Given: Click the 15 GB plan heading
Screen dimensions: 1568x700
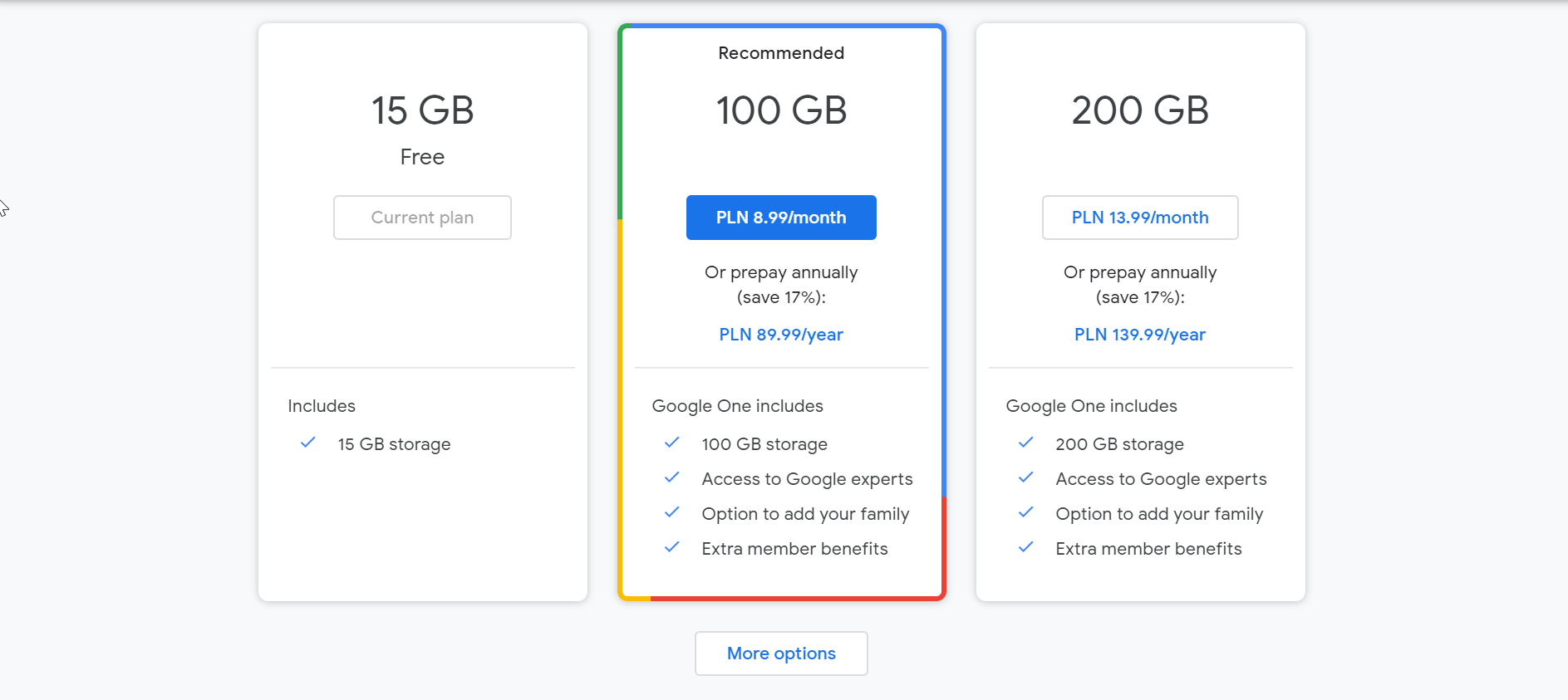Looking at the screenshot, I should (422, 110).
